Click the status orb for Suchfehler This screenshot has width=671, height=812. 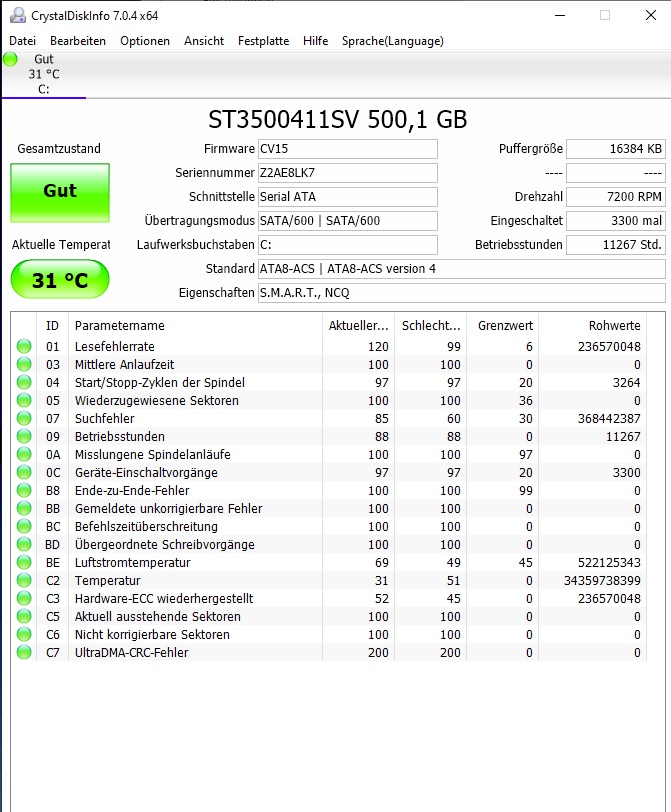[24, 418]
